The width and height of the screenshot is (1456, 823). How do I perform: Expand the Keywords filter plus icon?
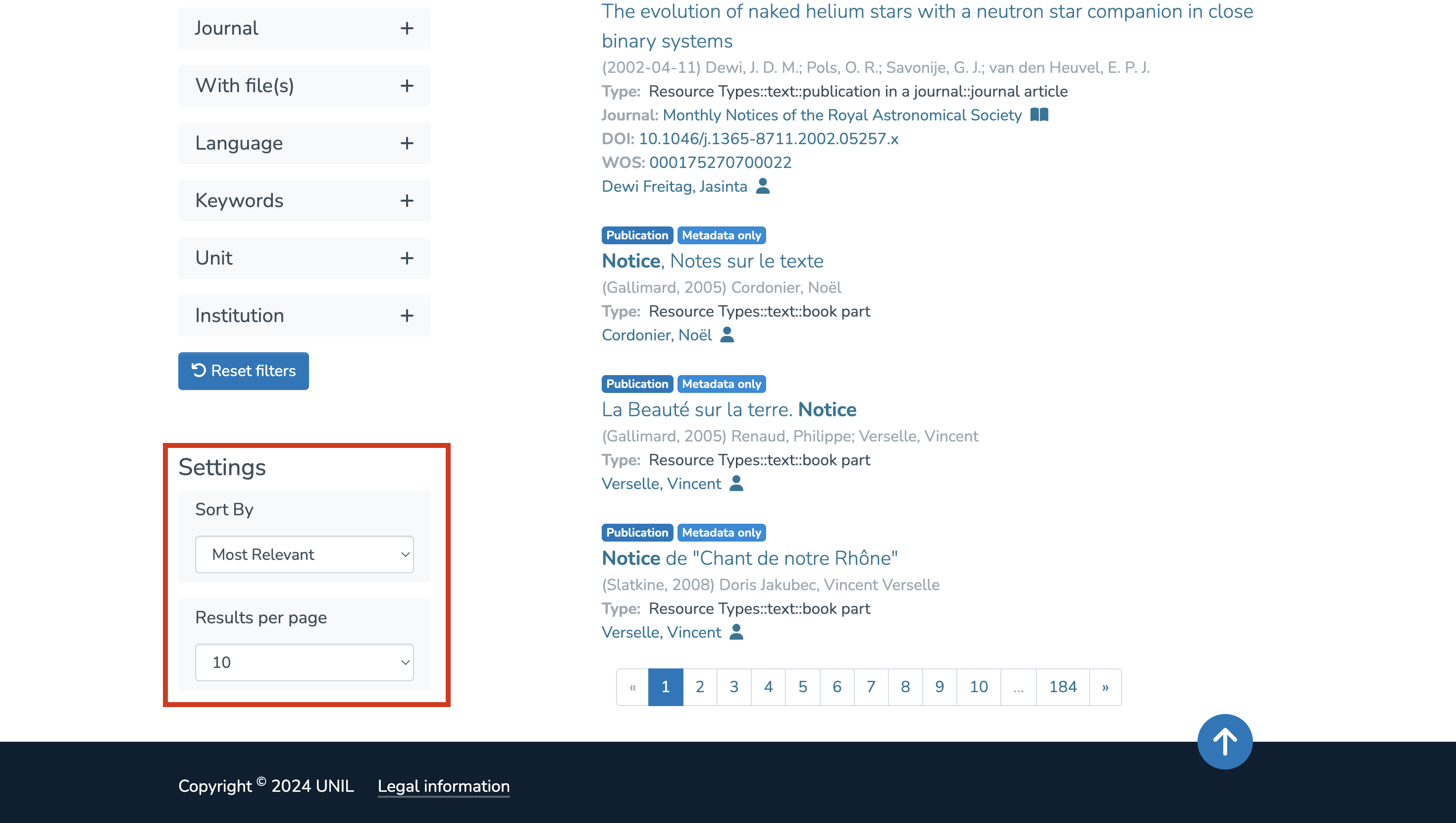(407, 201)
